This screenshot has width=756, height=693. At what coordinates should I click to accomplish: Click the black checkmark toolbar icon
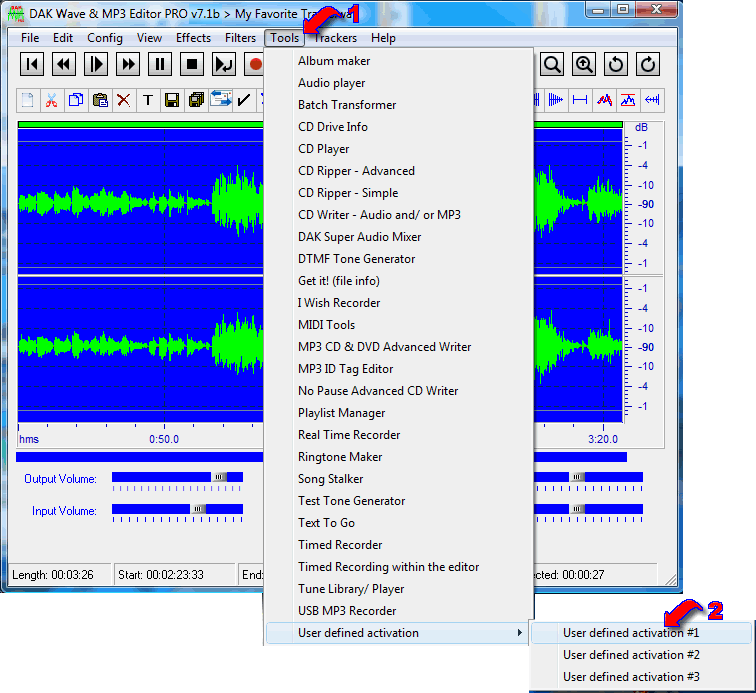point(244,100)
